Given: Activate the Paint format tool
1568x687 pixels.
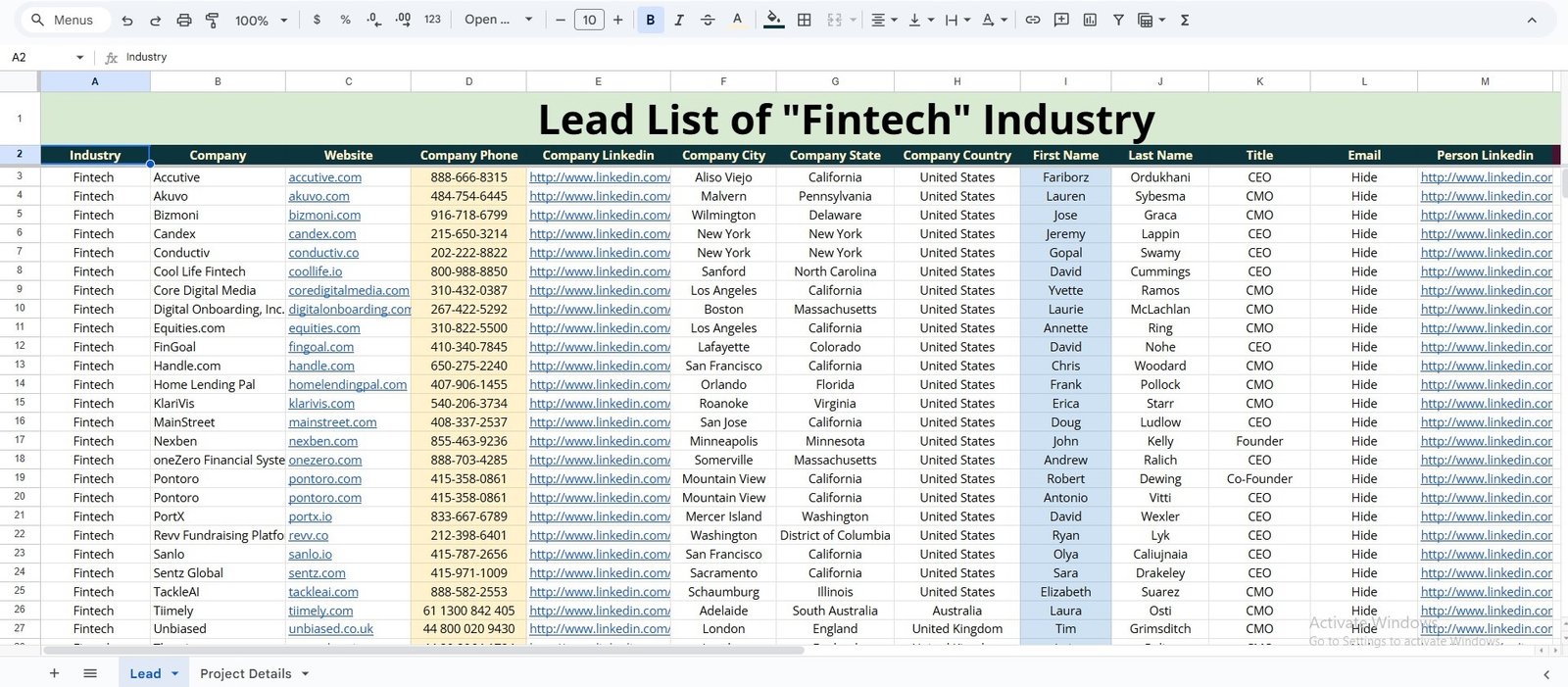Looking at the screenshot, I should pyautogui.click(x=213, y=20).
